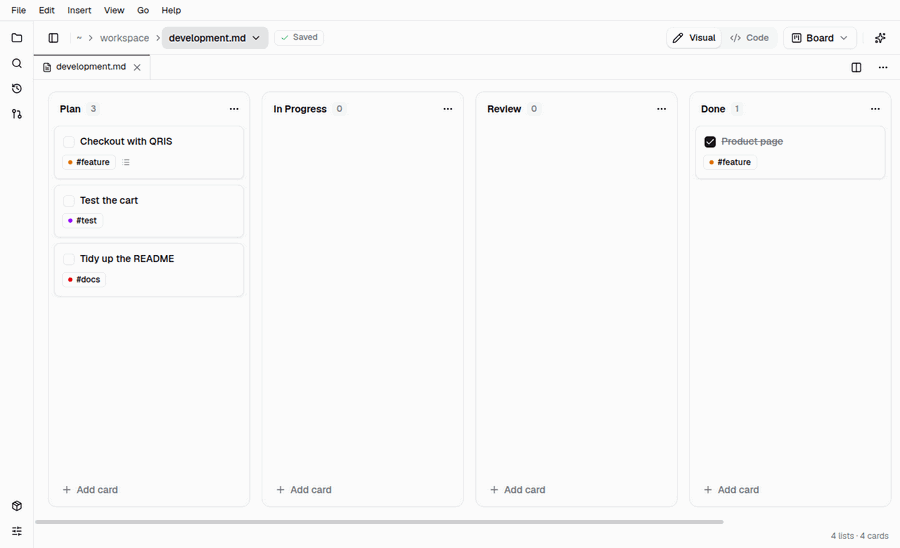Open the Product page card title
Image resolution: width=900 pixels, height=548 pixels.
(x=752, y=142)
